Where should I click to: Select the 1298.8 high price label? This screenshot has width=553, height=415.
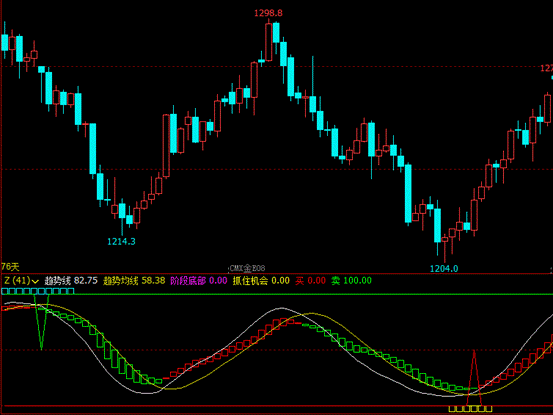click(x=268, y=13)
